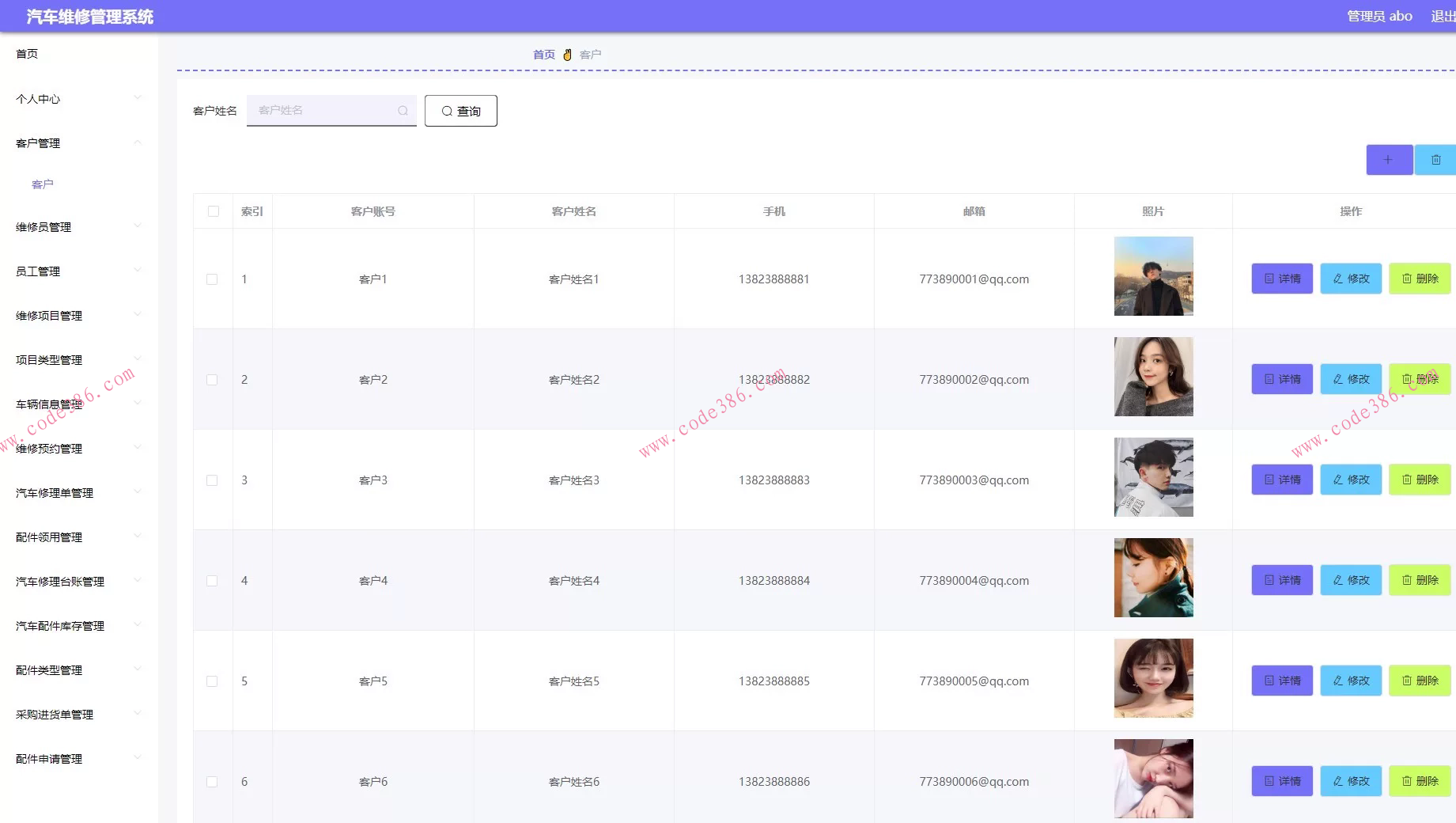The image size is (1456, 823).
Task: Select the 客户 submenu item
Action: 43,184
